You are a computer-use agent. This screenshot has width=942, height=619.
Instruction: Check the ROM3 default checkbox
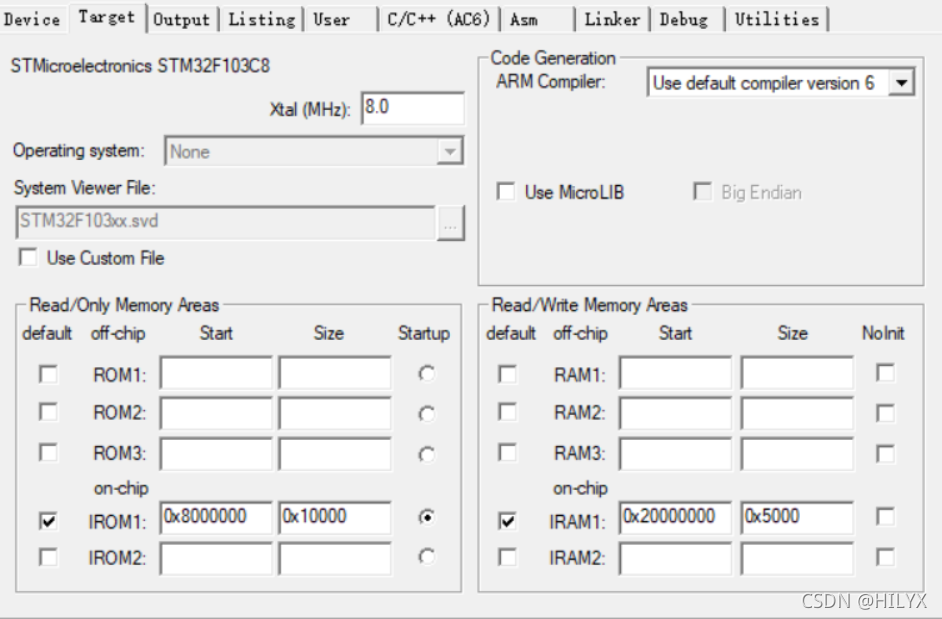(x=48, y=452)
